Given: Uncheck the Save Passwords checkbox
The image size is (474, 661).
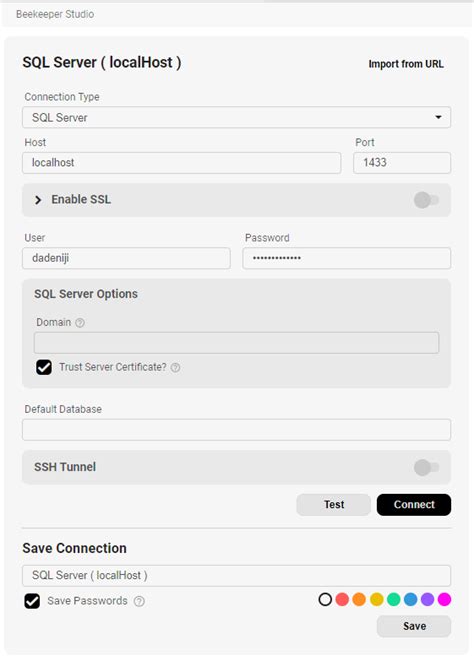Looking at the screenshot, I should (x=32, y=601).
